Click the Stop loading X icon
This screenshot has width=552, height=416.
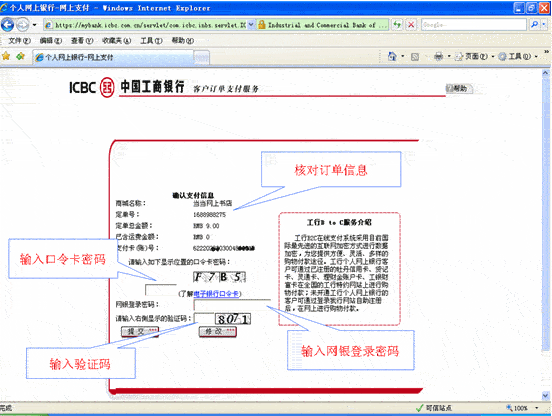point(411,25)
